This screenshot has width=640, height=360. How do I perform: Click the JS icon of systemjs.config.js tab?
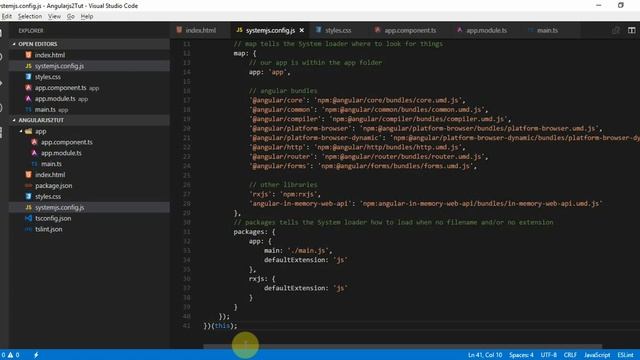click(x=240, y=30)
